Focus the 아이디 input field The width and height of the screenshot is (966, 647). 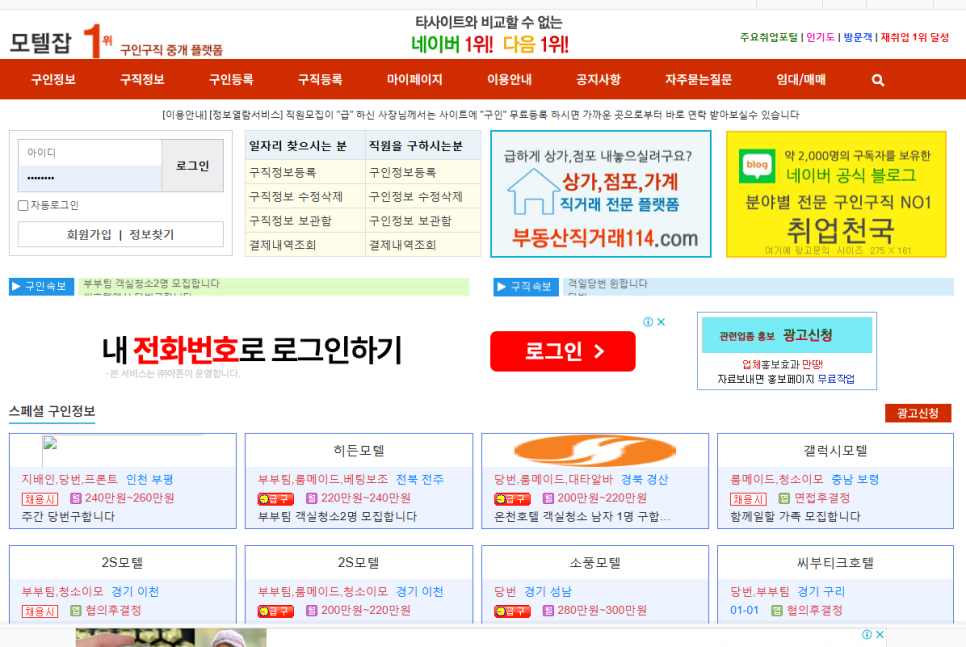click(x=90, y=153)
